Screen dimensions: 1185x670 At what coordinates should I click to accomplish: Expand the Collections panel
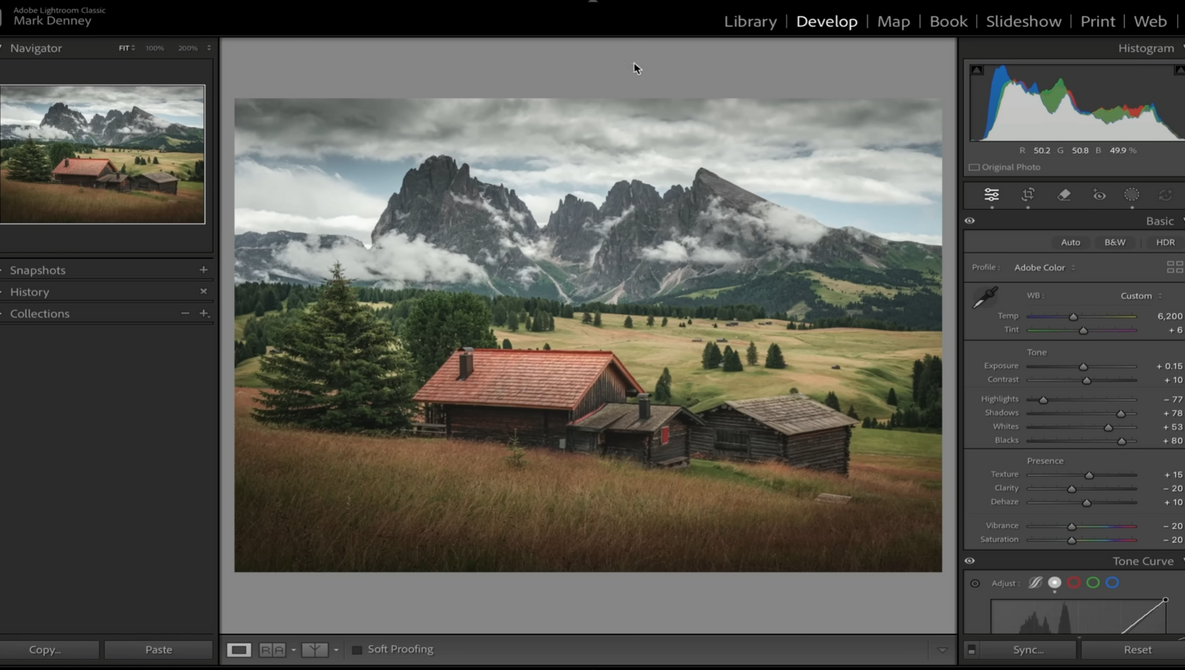coord(40,313)
